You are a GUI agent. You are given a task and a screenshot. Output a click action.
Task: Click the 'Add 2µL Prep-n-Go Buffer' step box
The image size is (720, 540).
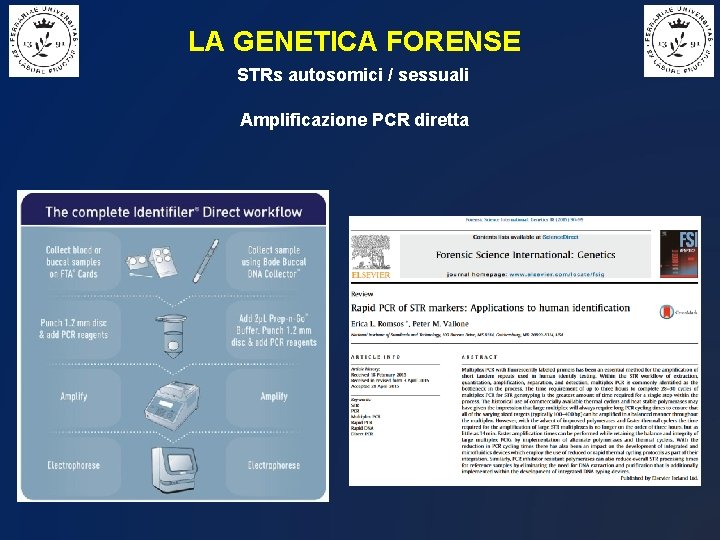(x=274, y=330)
